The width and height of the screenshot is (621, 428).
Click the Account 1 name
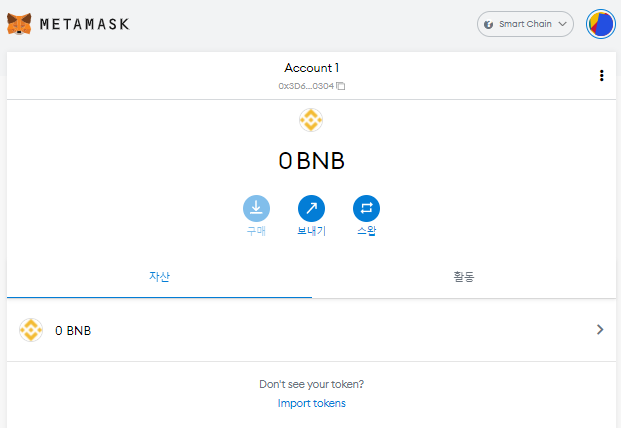click(x=312, y=68)
